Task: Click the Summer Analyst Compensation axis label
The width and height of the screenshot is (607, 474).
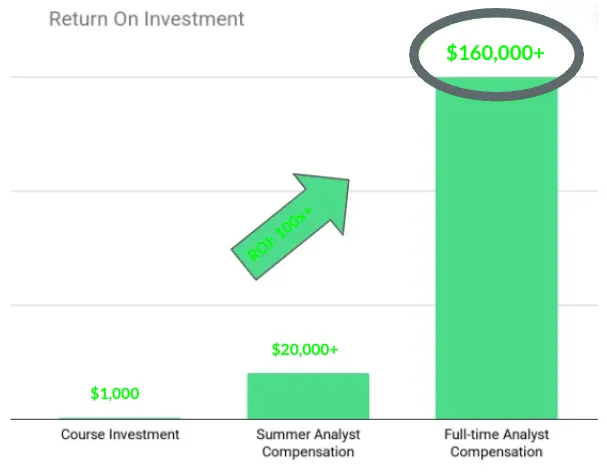Action: point(308,443)
